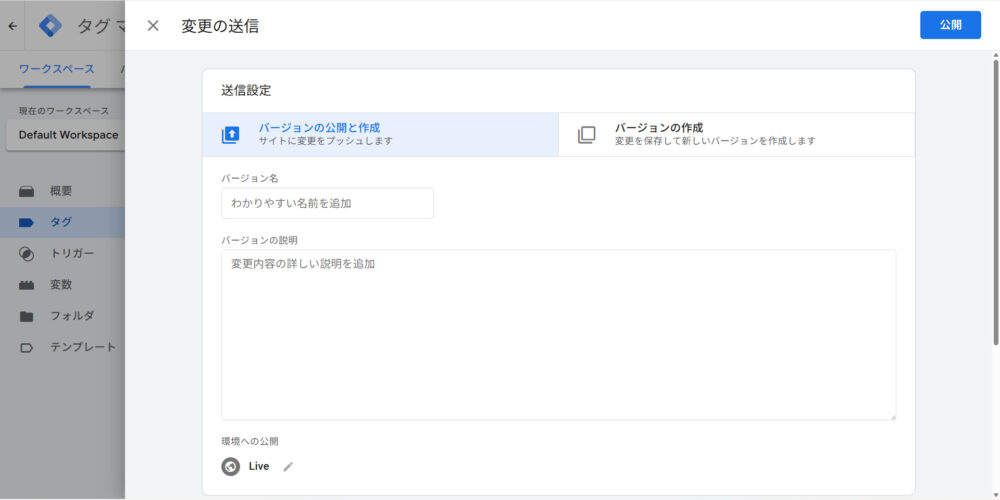Click the 概要 briefcase icon in sidebar
This screenshot has width=1000, height=500.
(x=27, y=191)
